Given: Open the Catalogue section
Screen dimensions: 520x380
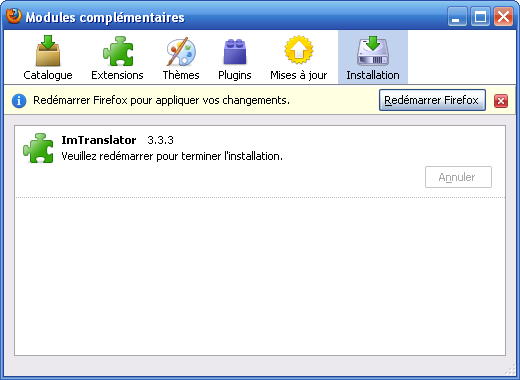Looking at the screenshot, I should tap(48, 57).
